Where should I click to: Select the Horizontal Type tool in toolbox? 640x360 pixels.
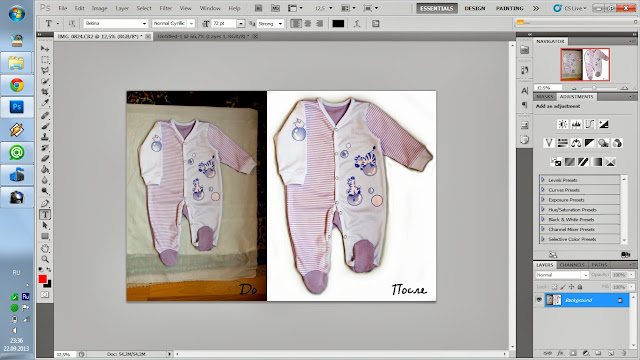click(45, 214)
